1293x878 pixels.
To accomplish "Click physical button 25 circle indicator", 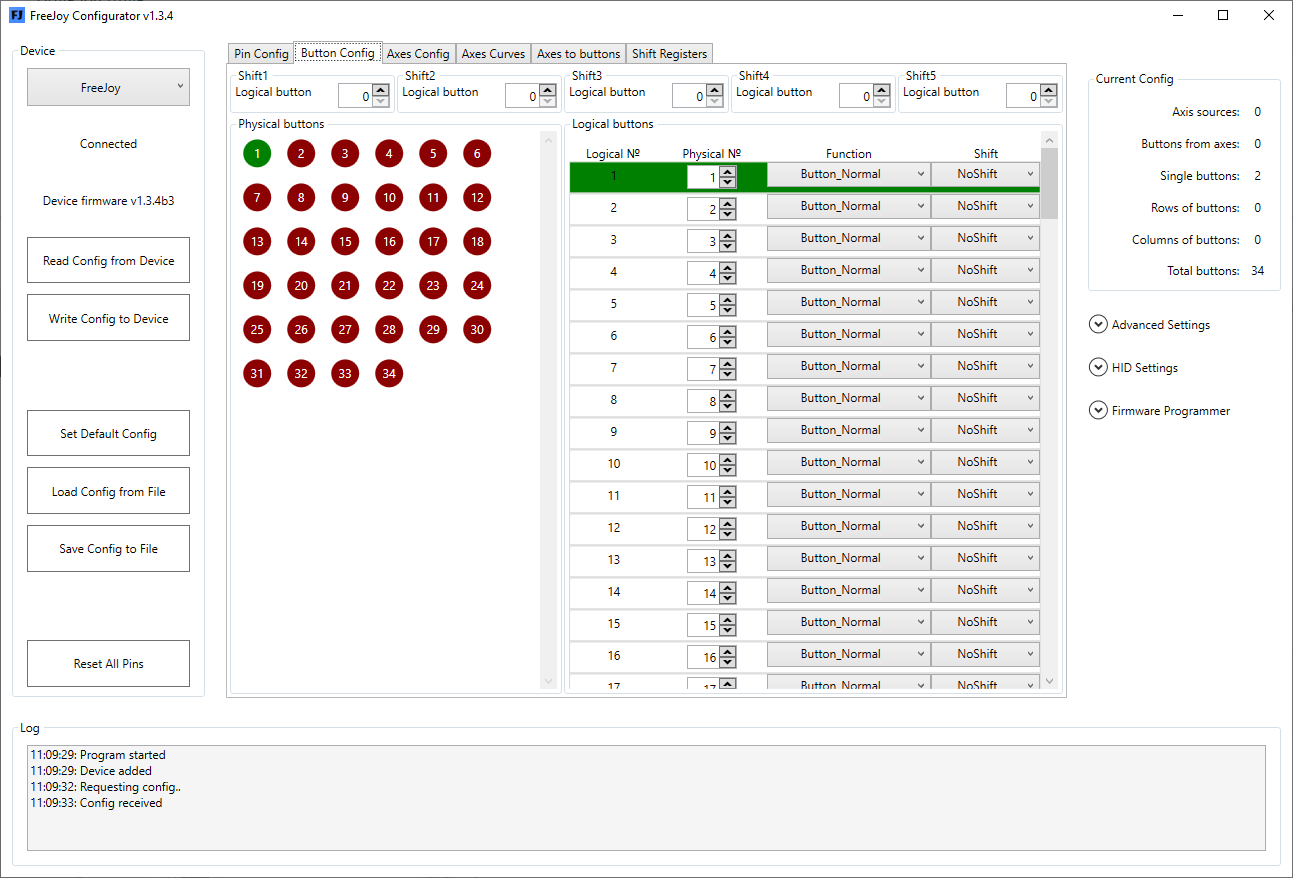I will coord(257,329).
